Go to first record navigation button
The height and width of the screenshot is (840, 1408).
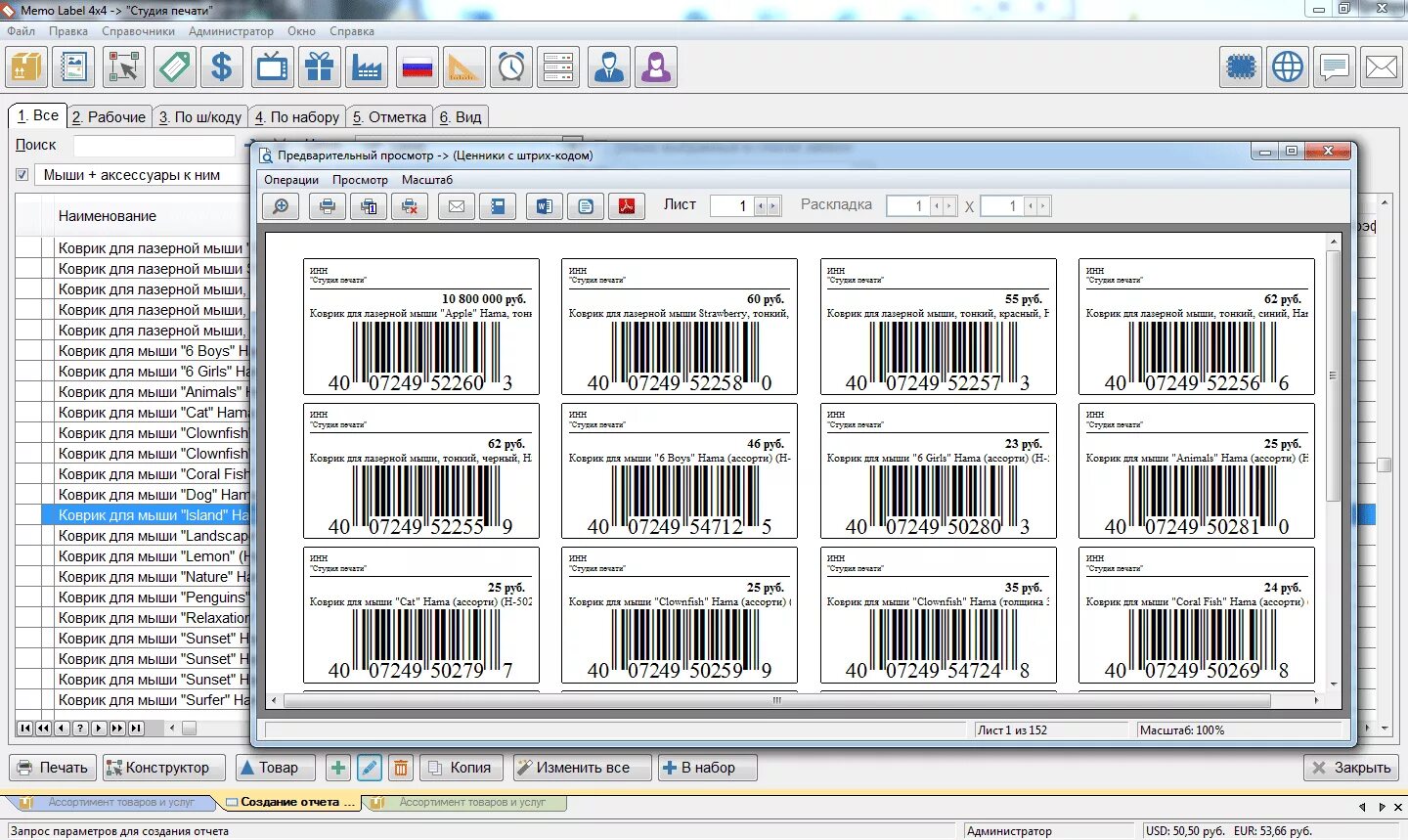(25, 728)
